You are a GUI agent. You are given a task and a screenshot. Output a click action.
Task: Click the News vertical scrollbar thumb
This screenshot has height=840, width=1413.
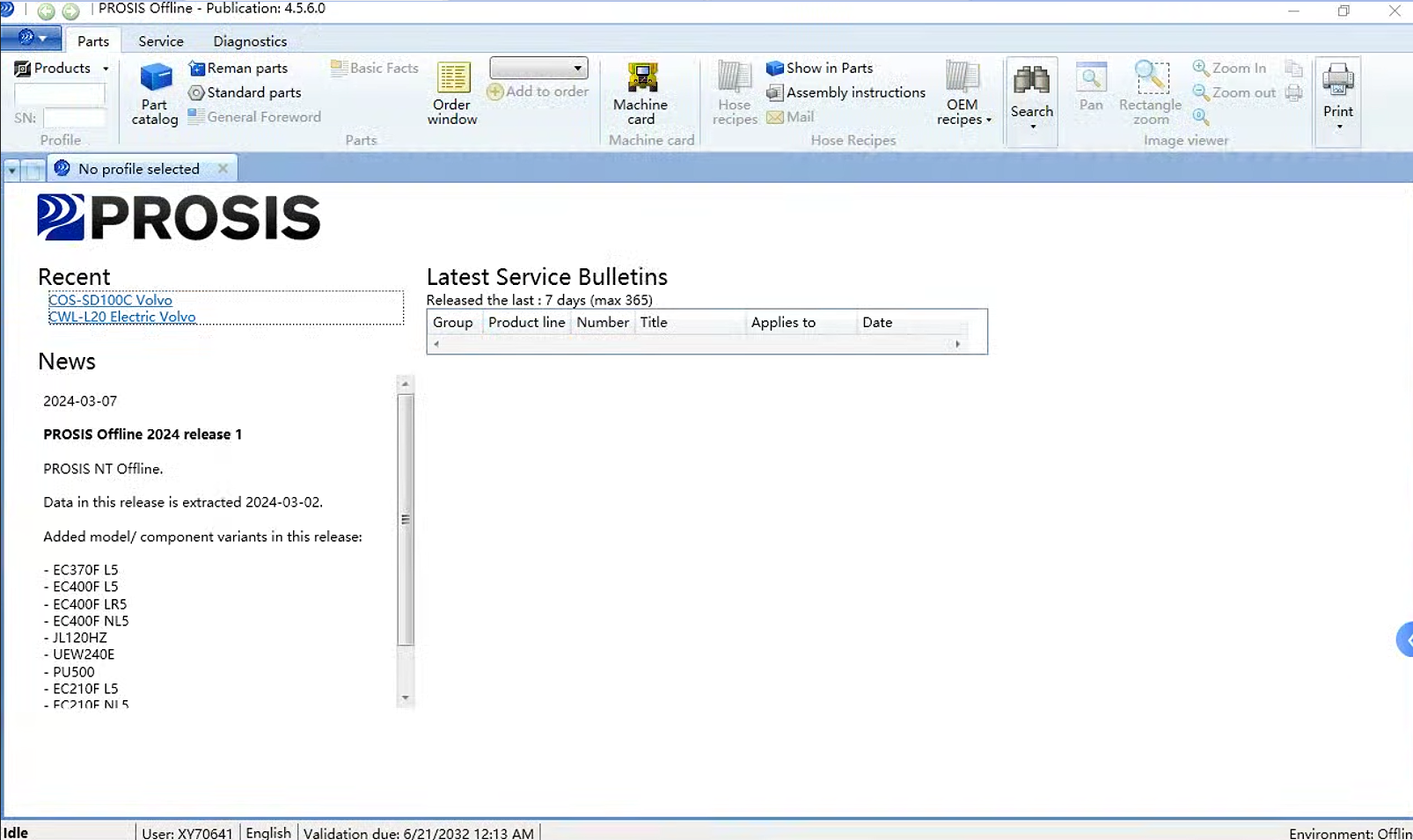tap(405, 520)
